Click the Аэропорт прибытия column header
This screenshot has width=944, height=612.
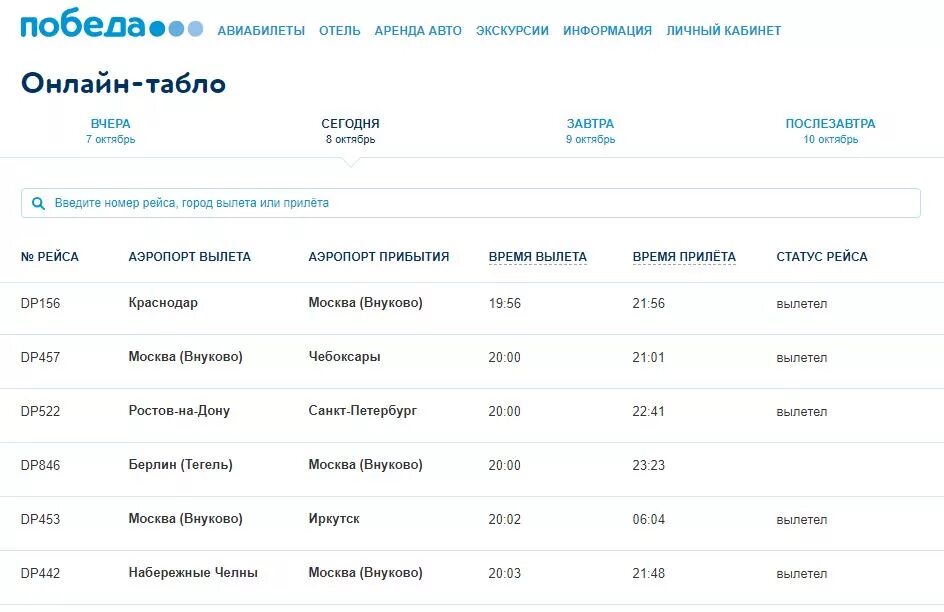tap(379, 257)
